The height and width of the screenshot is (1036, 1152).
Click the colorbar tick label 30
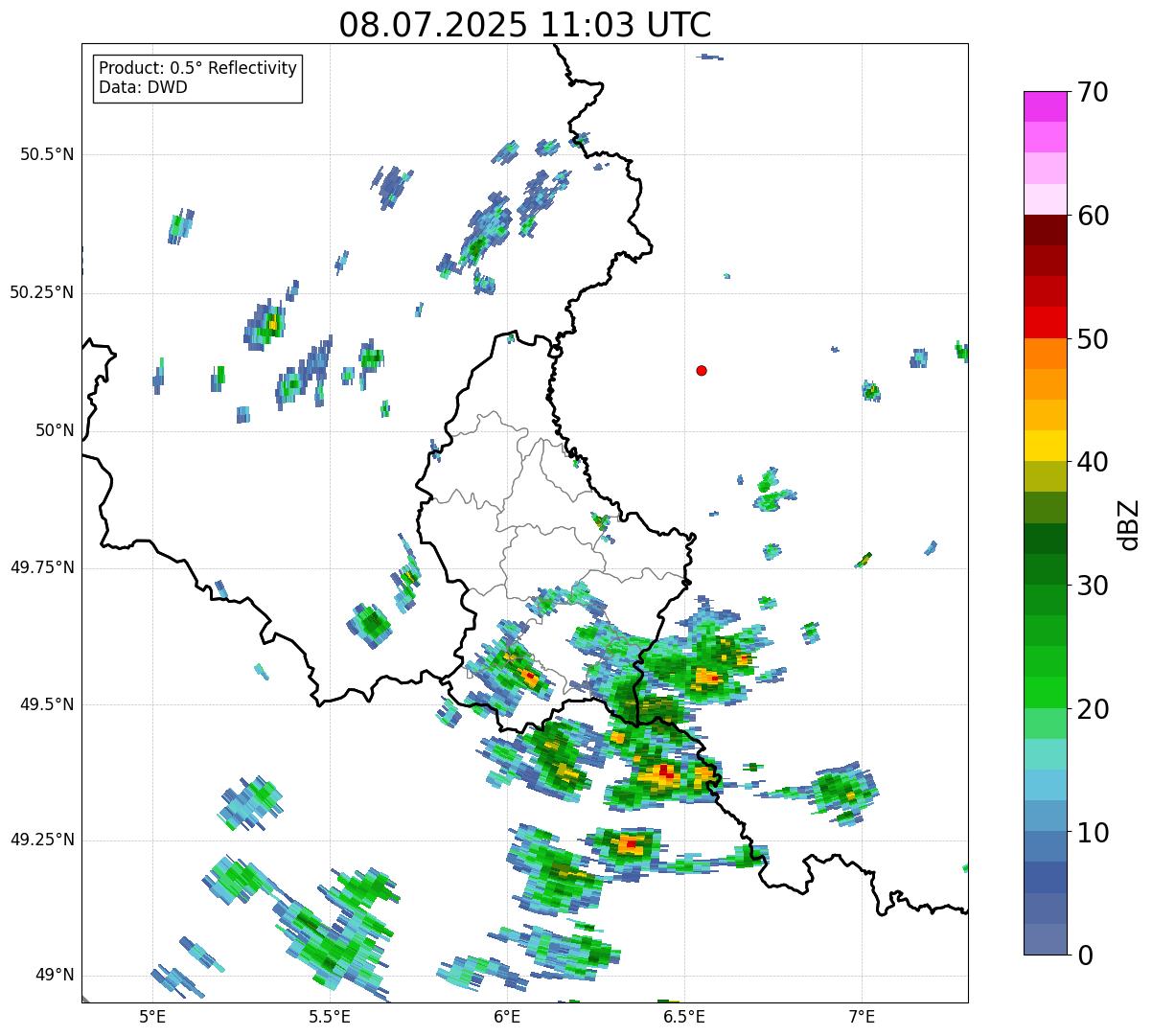pyautogui.click(x=1093, y=586)
